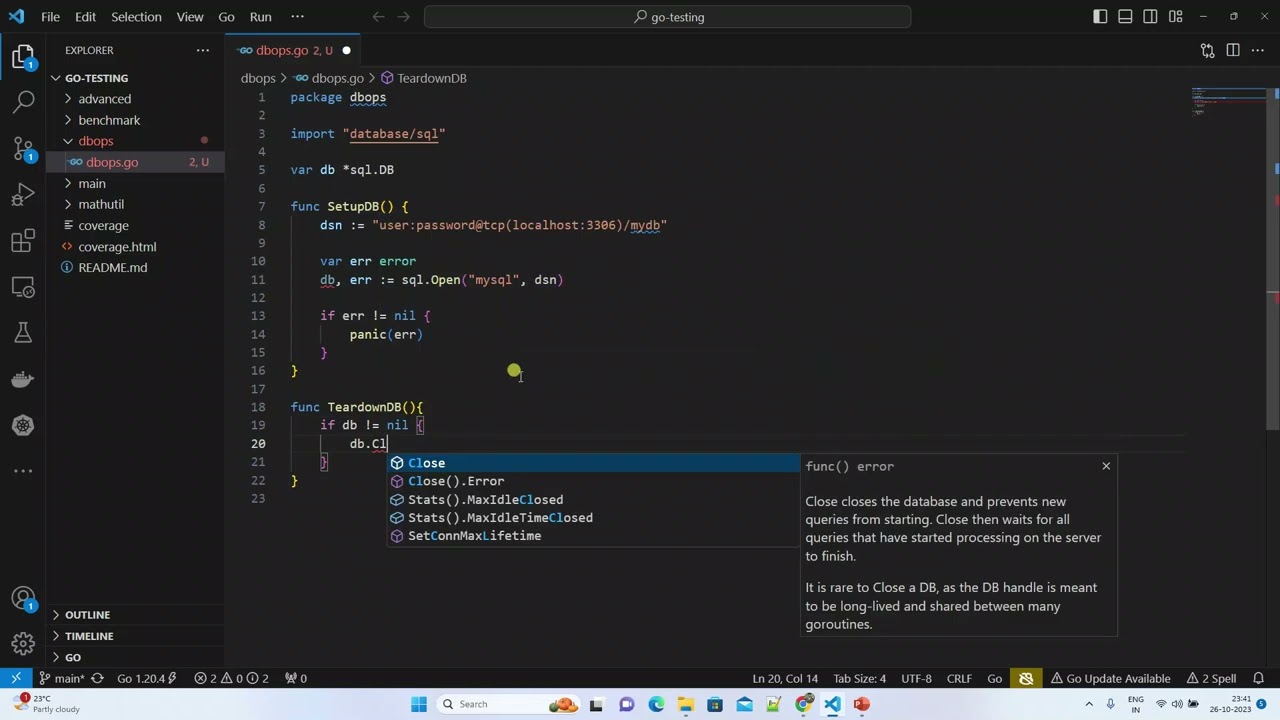The height and width of the screenshot is (720, 1280).
Task: Open Explorer views and more actions ellipsis
Action: tap(203, 50)
